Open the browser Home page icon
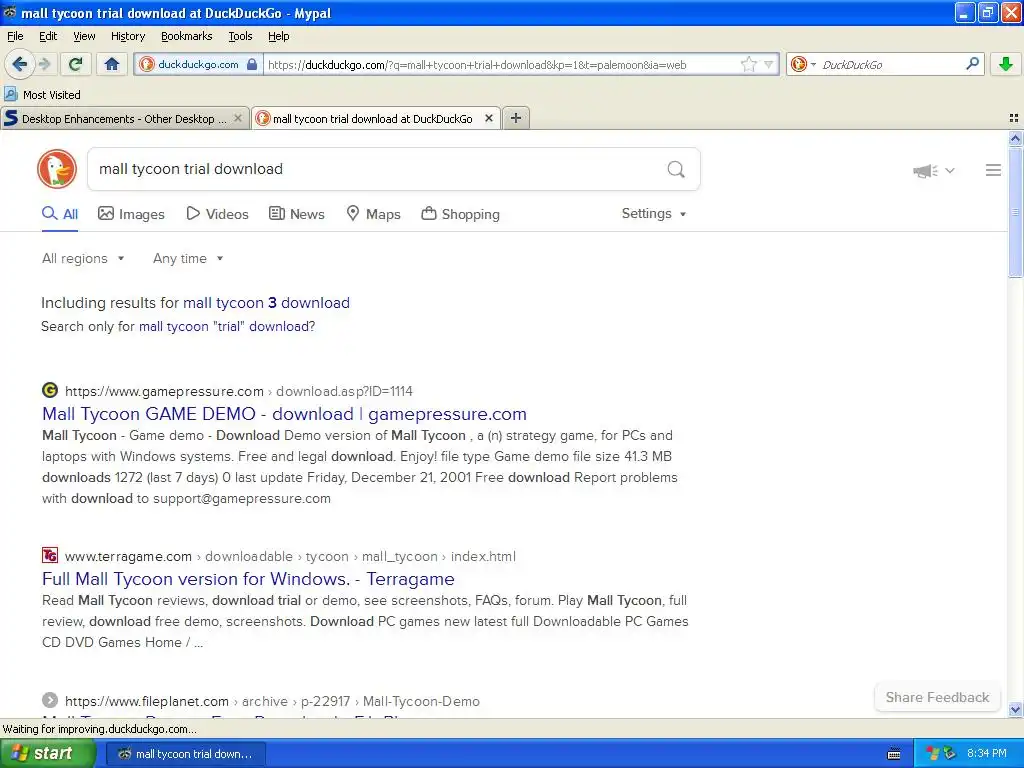Image resolution: width=1024 pixels, height=768 pixels. pos(112,64)
